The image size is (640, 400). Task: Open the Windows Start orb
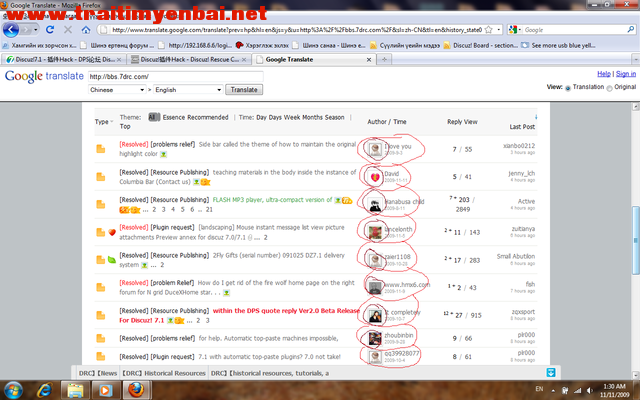click(x=13, y=390)
